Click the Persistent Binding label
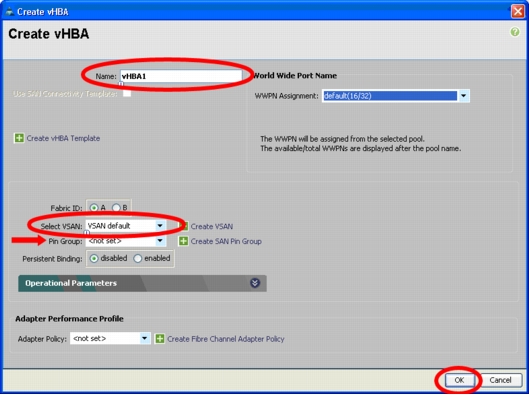 (x=52, y=259)
